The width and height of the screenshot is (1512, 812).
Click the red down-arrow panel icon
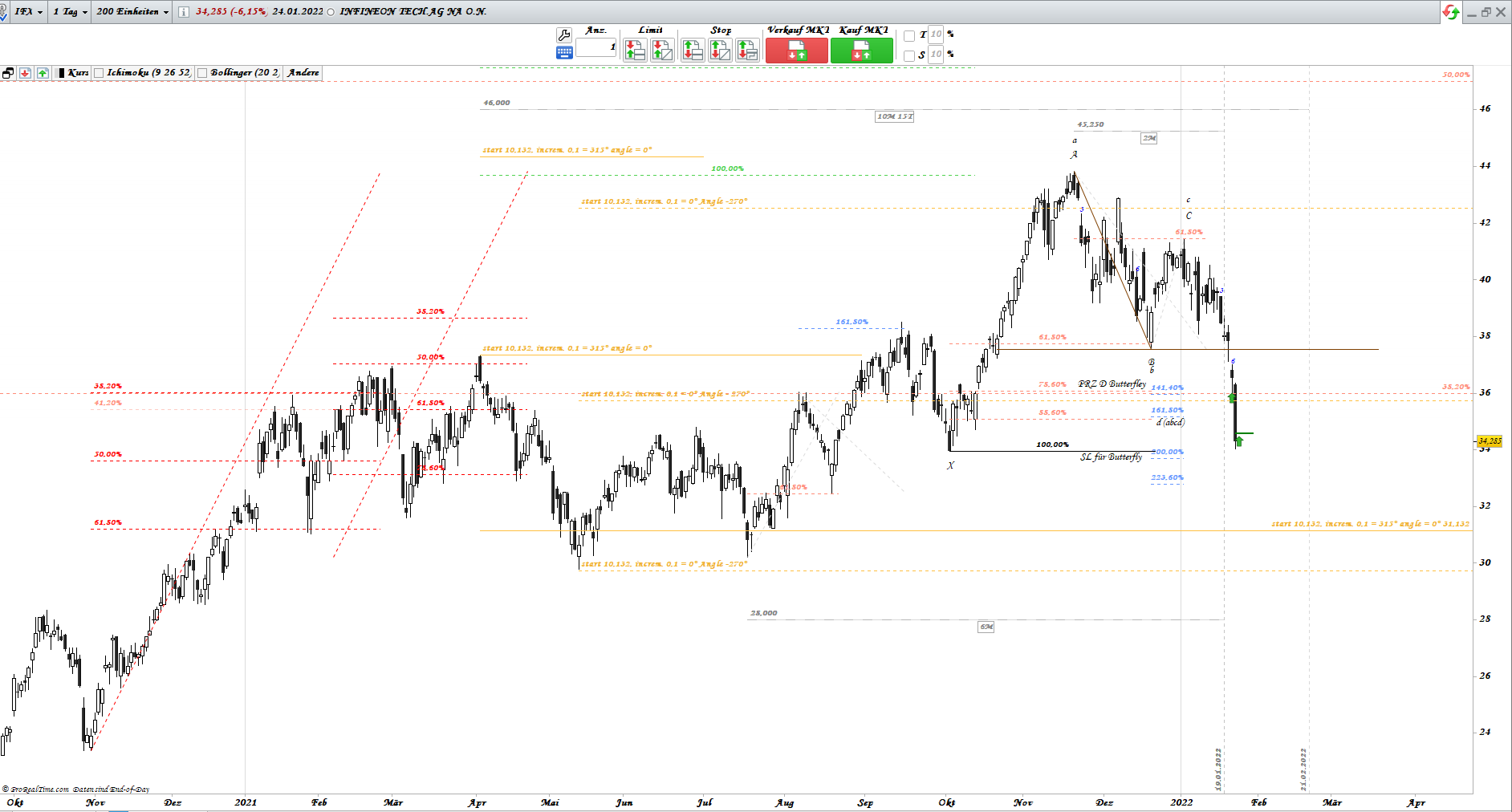click(26, 73)
